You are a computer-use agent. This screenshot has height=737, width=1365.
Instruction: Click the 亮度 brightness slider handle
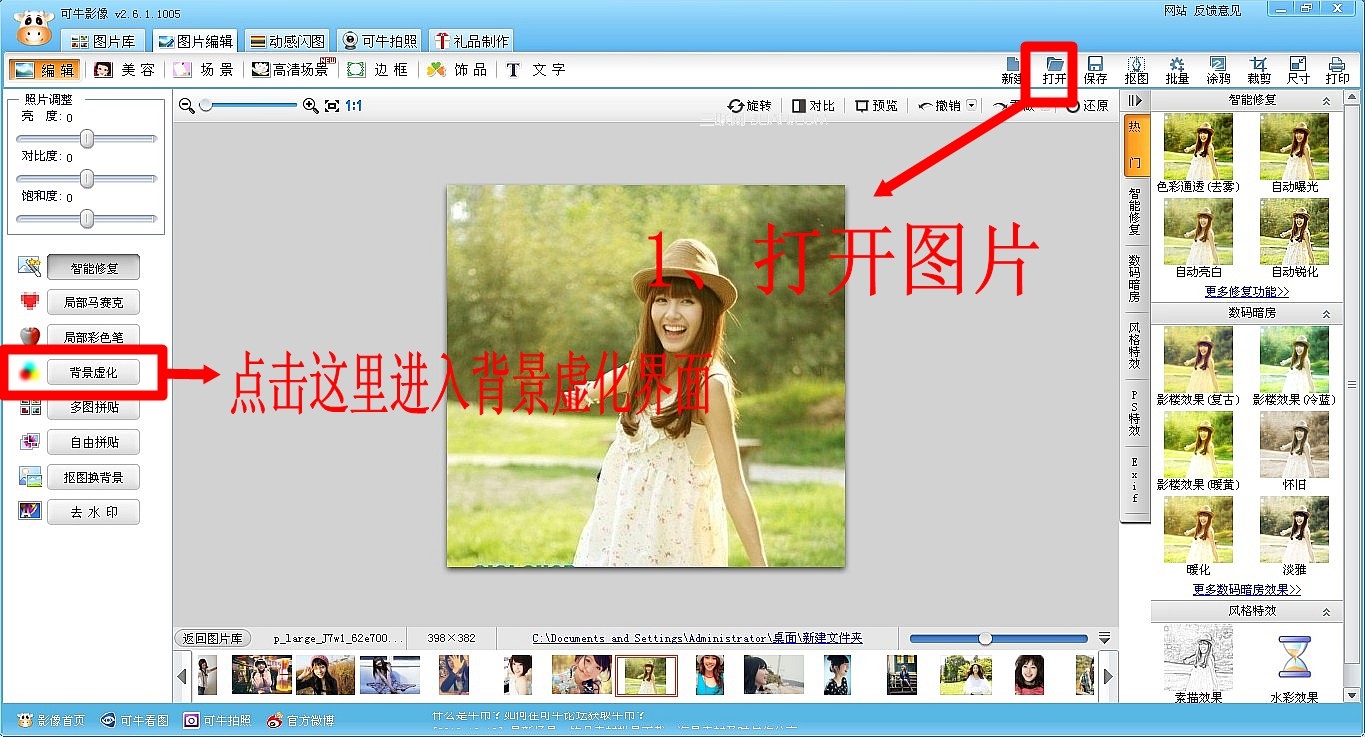pyautogui.click(x=87, y=138)
